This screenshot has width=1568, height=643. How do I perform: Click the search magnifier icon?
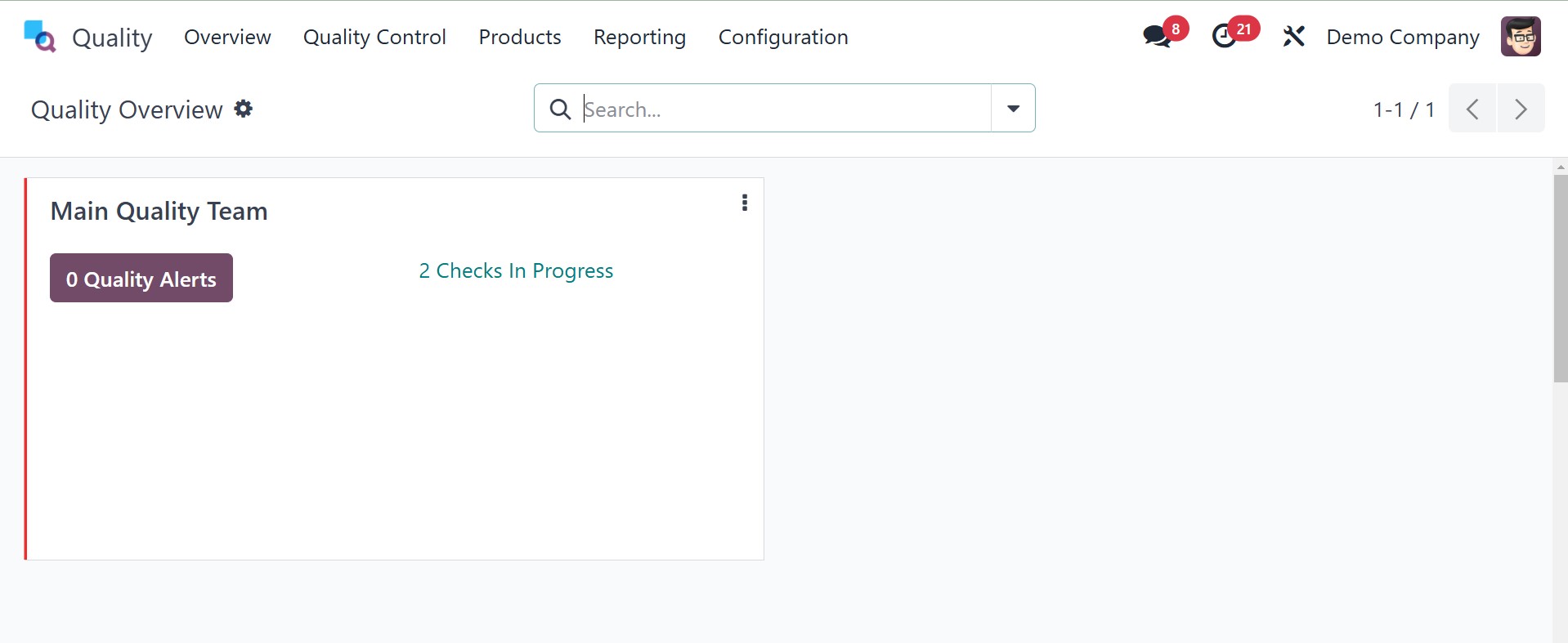coord(560,109)
